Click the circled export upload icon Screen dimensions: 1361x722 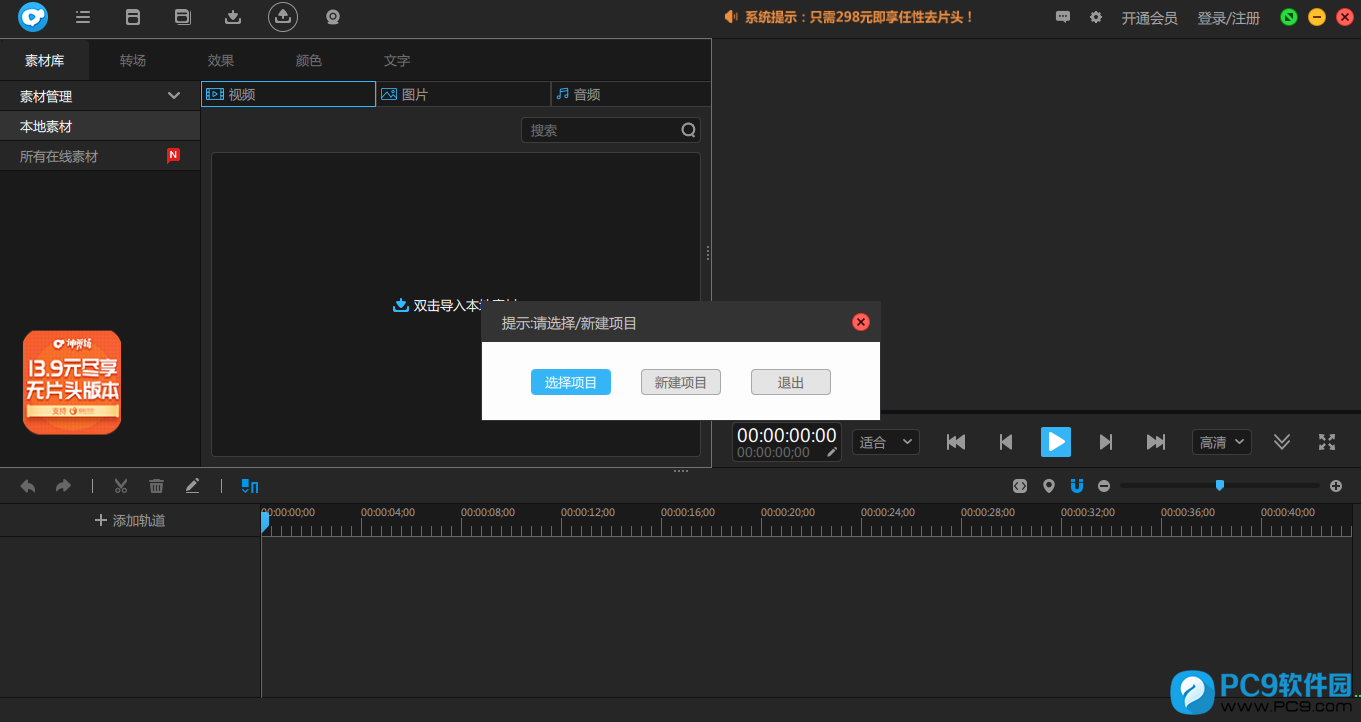tap(283, 17)
